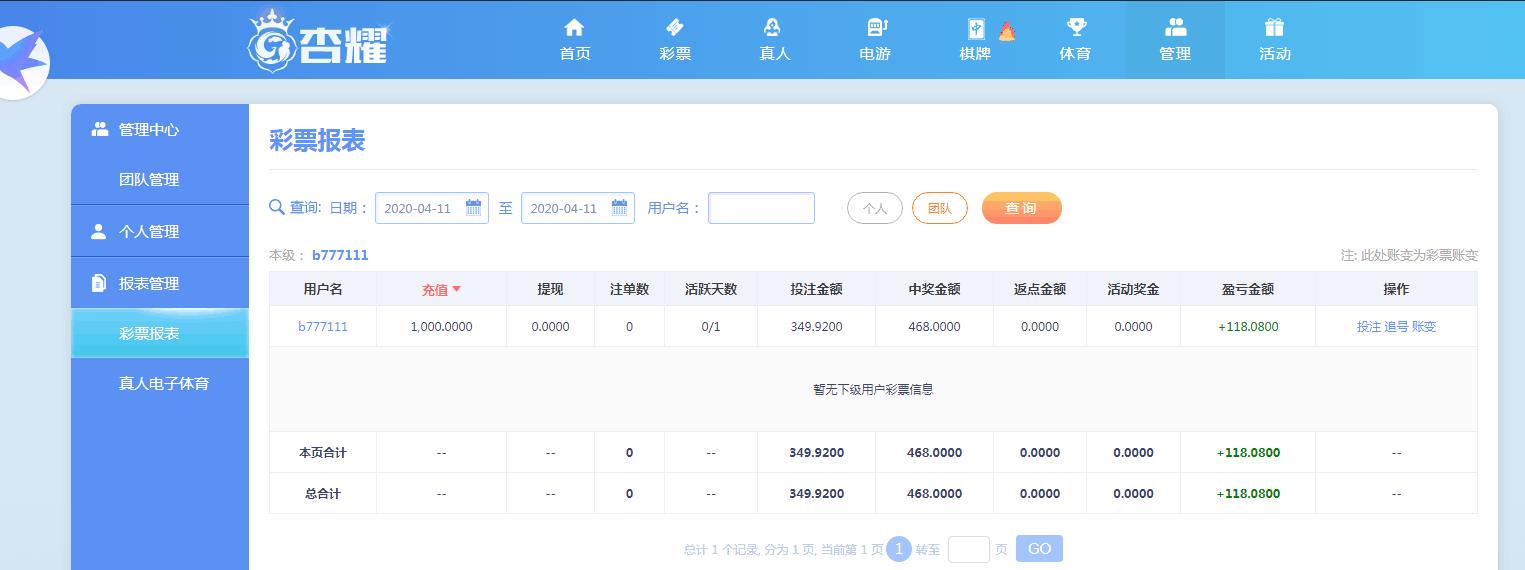
Task: Open 账变 for user b777111
Action: [1424, 326]
